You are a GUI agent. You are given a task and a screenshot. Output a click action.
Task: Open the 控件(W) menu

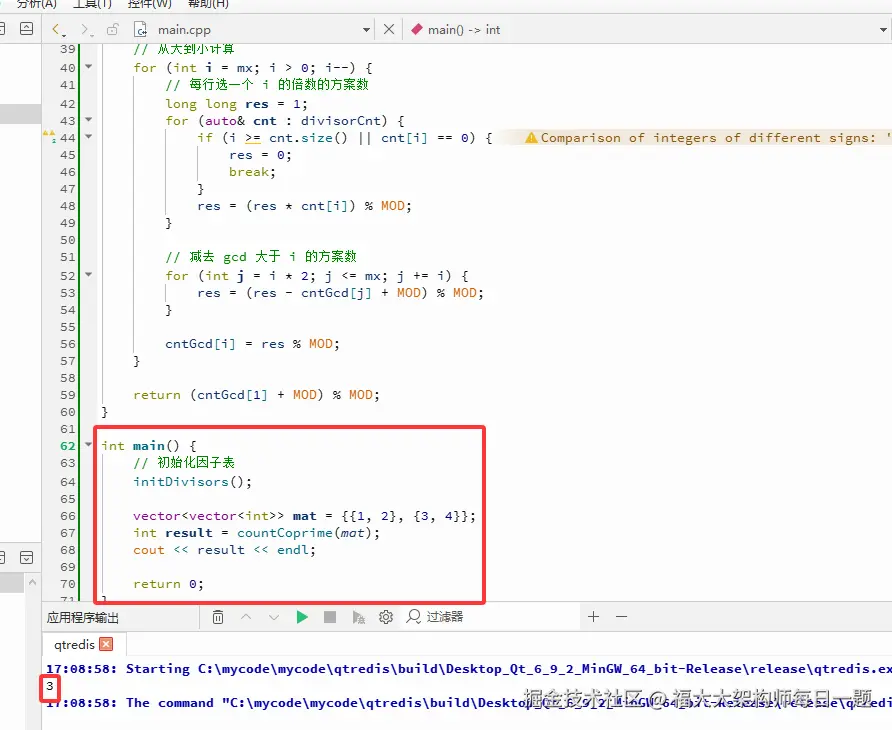pyautogui.click(x=150, y=4)
